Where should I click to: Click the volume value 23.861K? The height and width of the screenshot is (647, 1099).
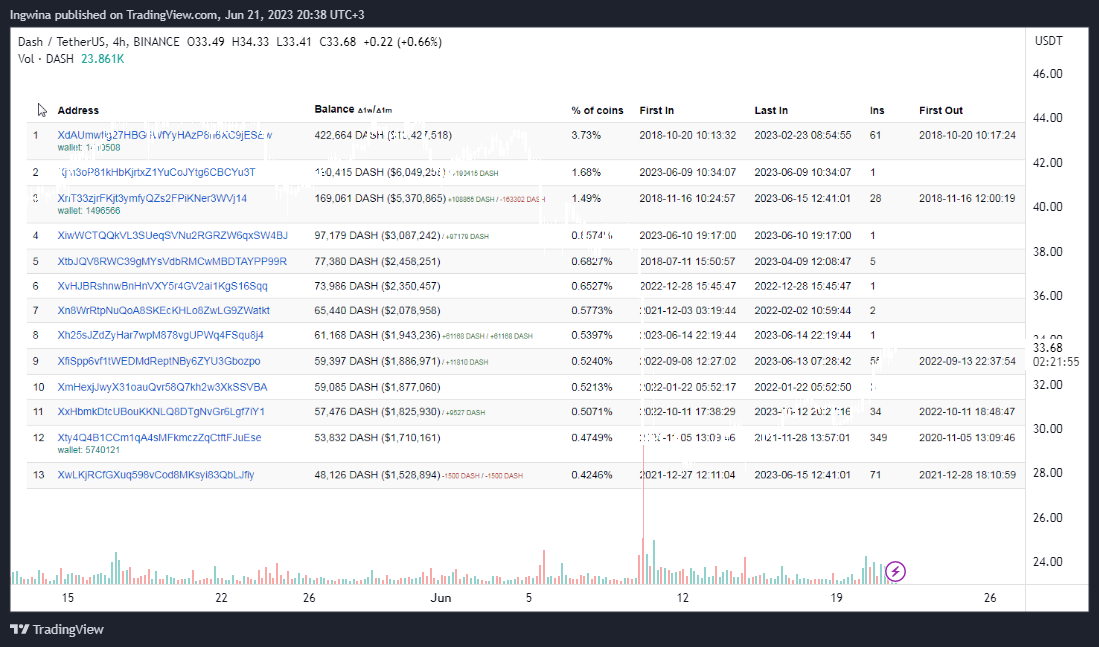click(102, 59)
